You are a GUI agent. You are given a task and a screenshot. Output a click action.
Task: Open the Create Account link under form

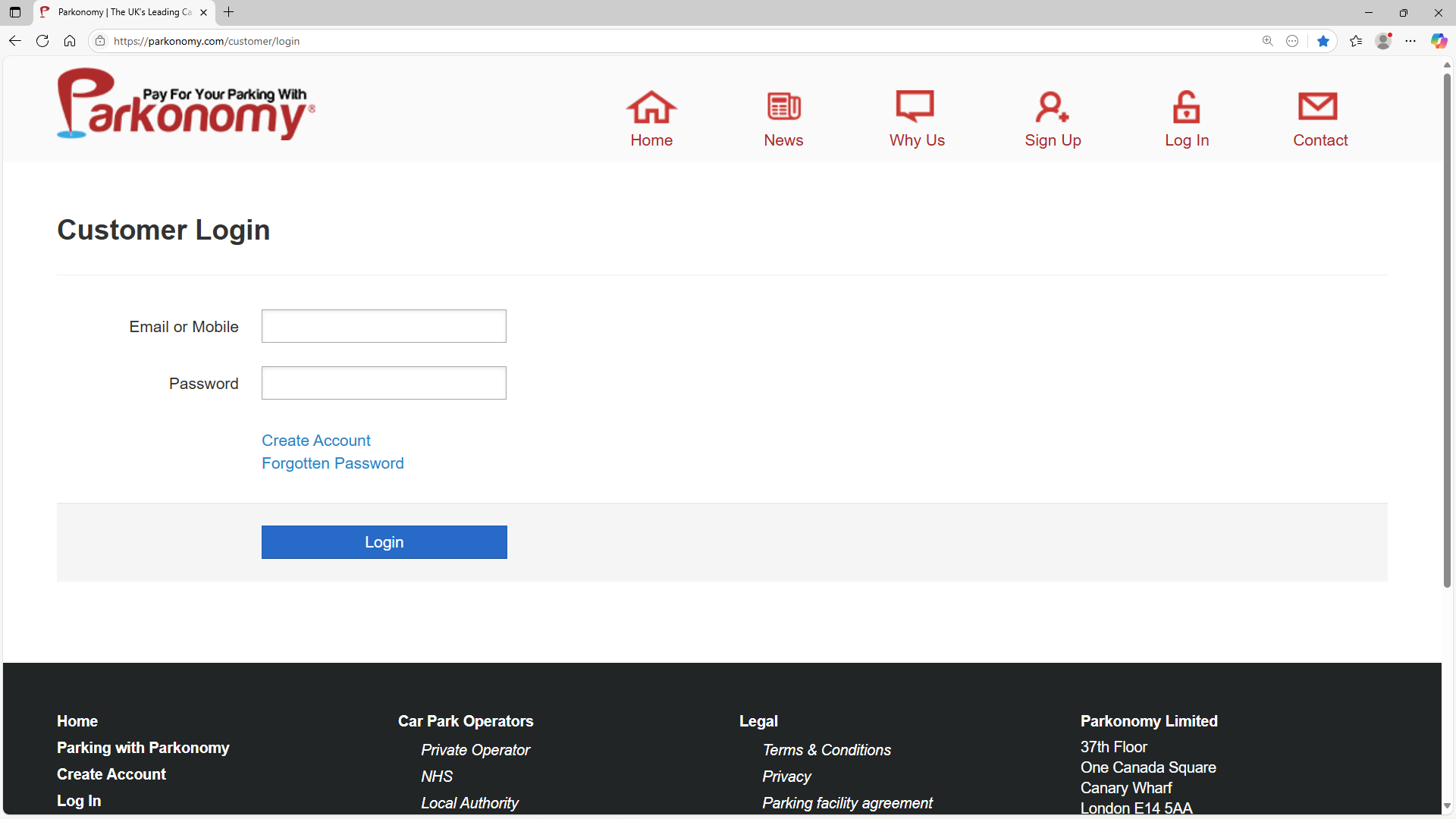click(x=316, y=441)
